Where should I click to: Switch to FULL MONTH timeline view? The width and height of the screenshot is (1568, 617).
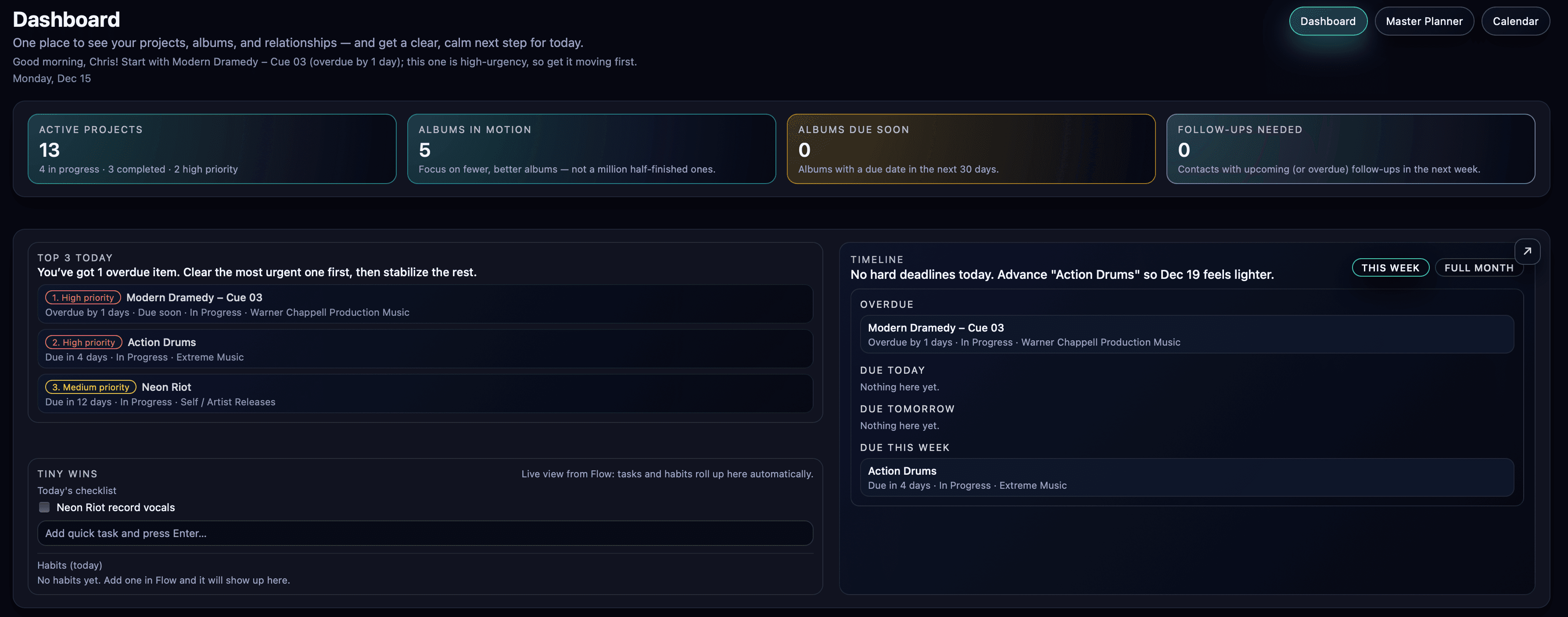1479,267
